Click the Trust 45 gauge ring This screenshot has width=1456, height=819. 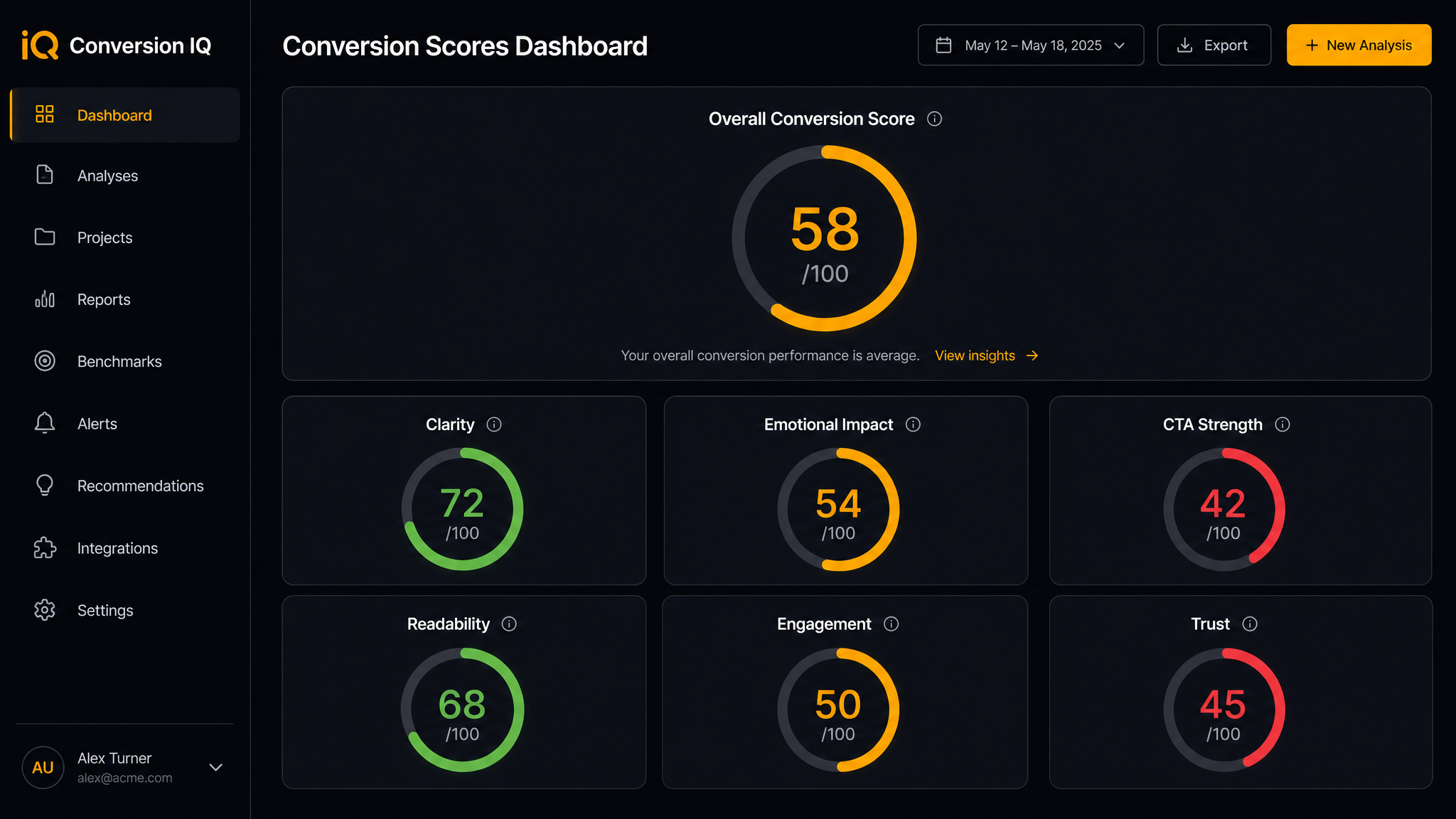coord(1224,710)
